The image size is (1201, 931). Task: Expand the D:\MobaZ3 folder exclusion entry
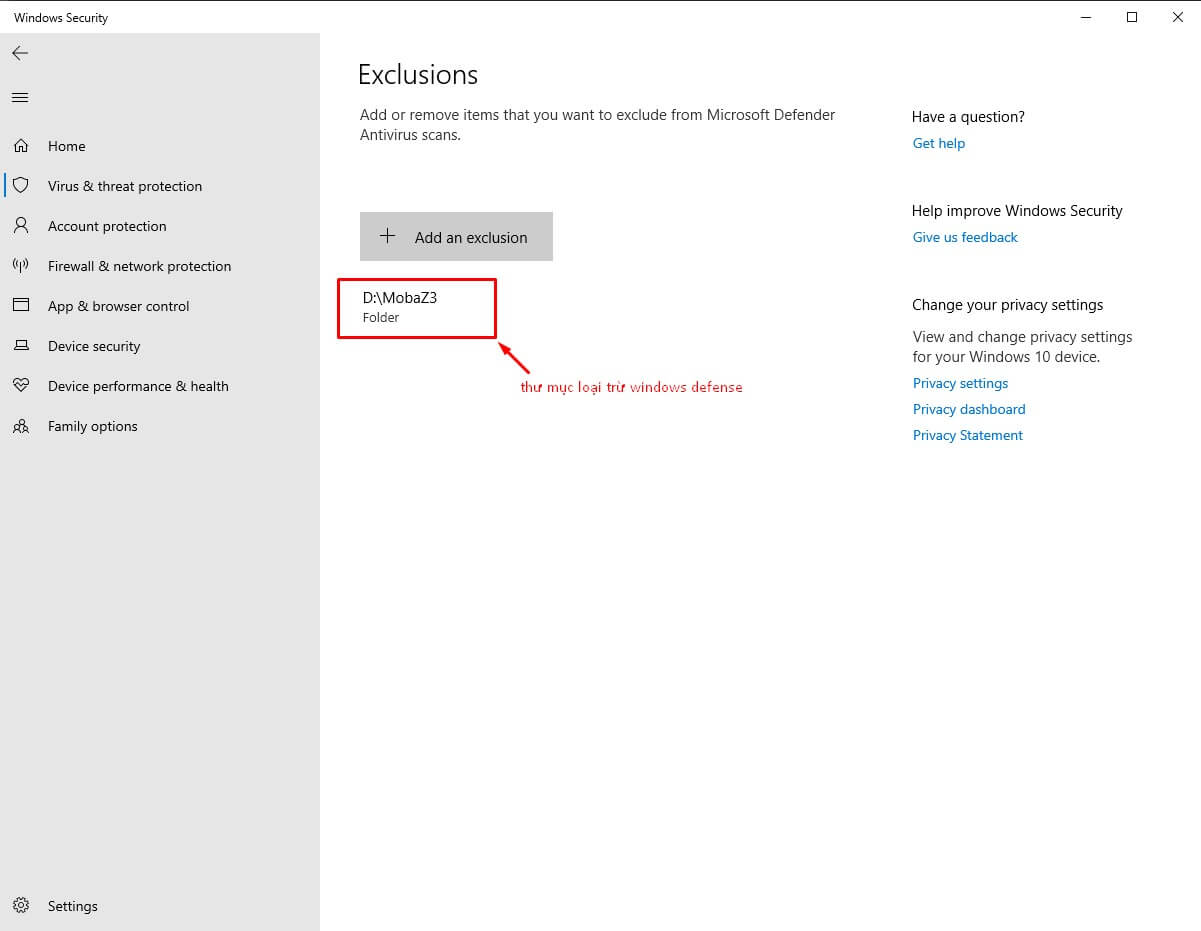click(x=416, y=307)
